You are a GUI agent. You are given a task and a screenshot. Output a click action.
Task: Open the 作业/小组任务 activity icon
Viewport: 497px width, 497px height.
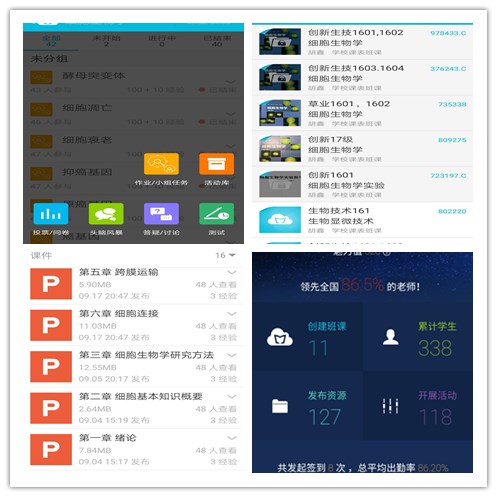click(x=161, y=164)
